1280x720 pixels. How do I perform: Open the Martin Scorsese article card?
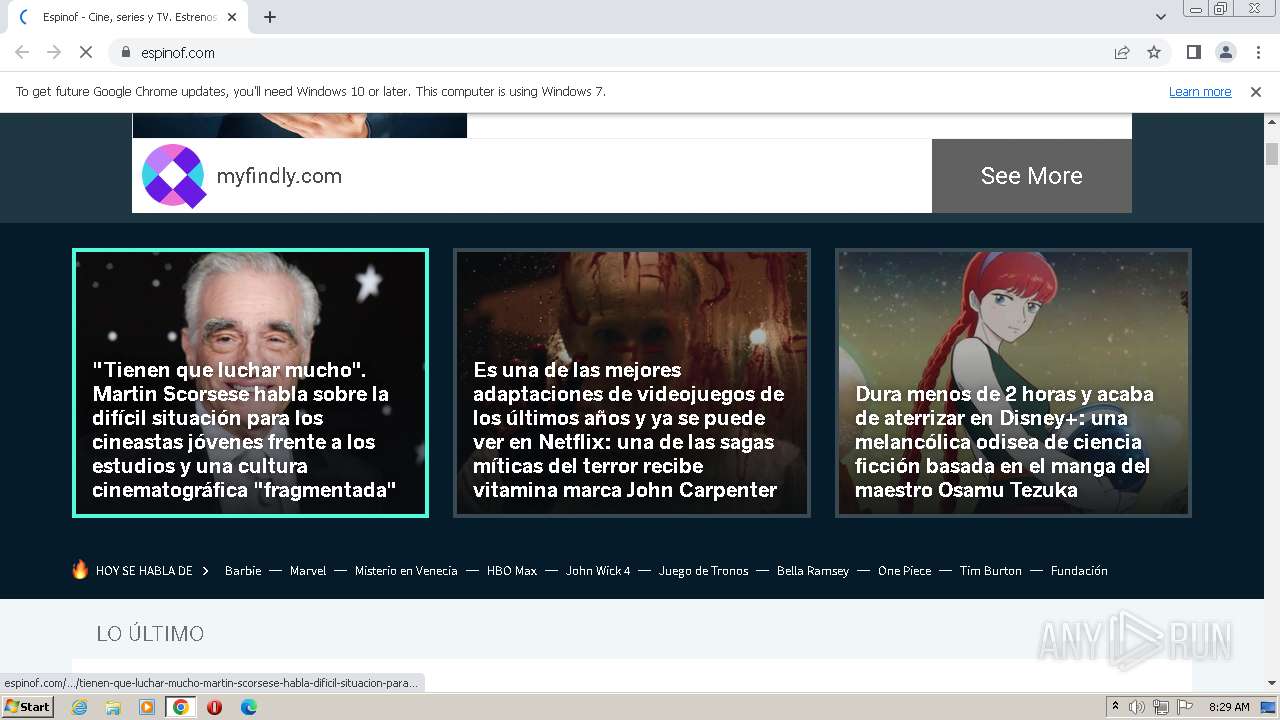250,383
